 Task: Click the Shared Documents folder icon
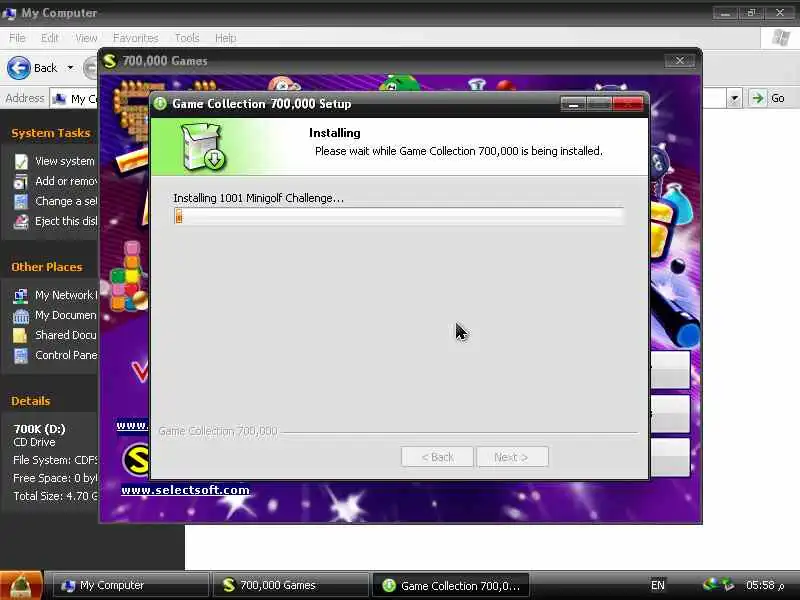coord(21,336)
